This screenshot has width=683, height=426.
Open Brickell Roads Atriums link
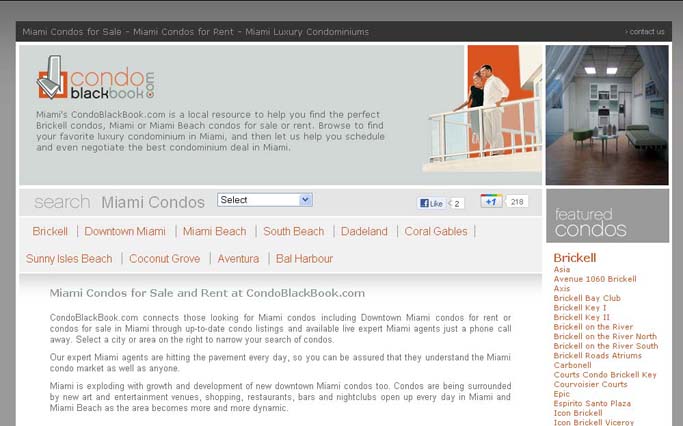597,356
